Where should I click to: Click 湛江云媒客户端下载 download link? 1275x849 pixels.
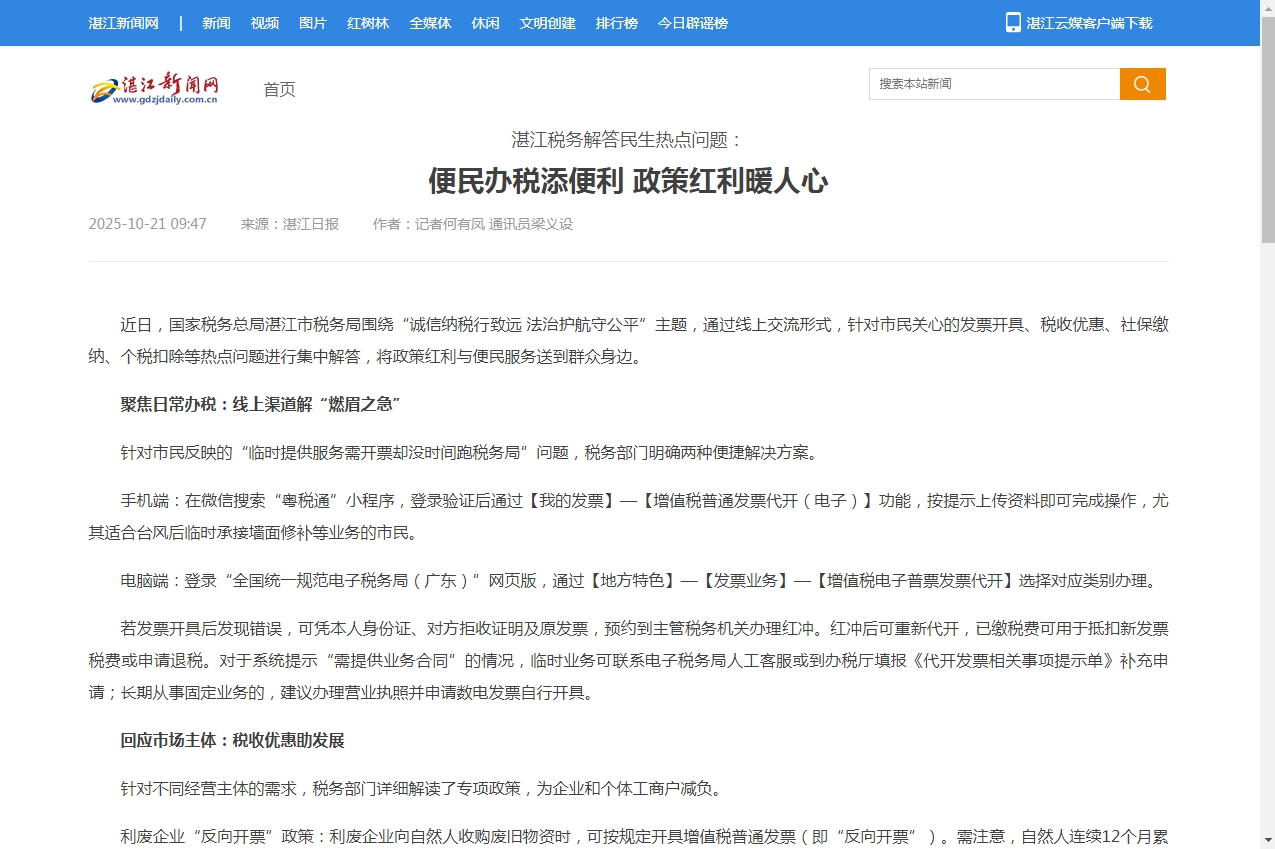[x=1089, y=23]
